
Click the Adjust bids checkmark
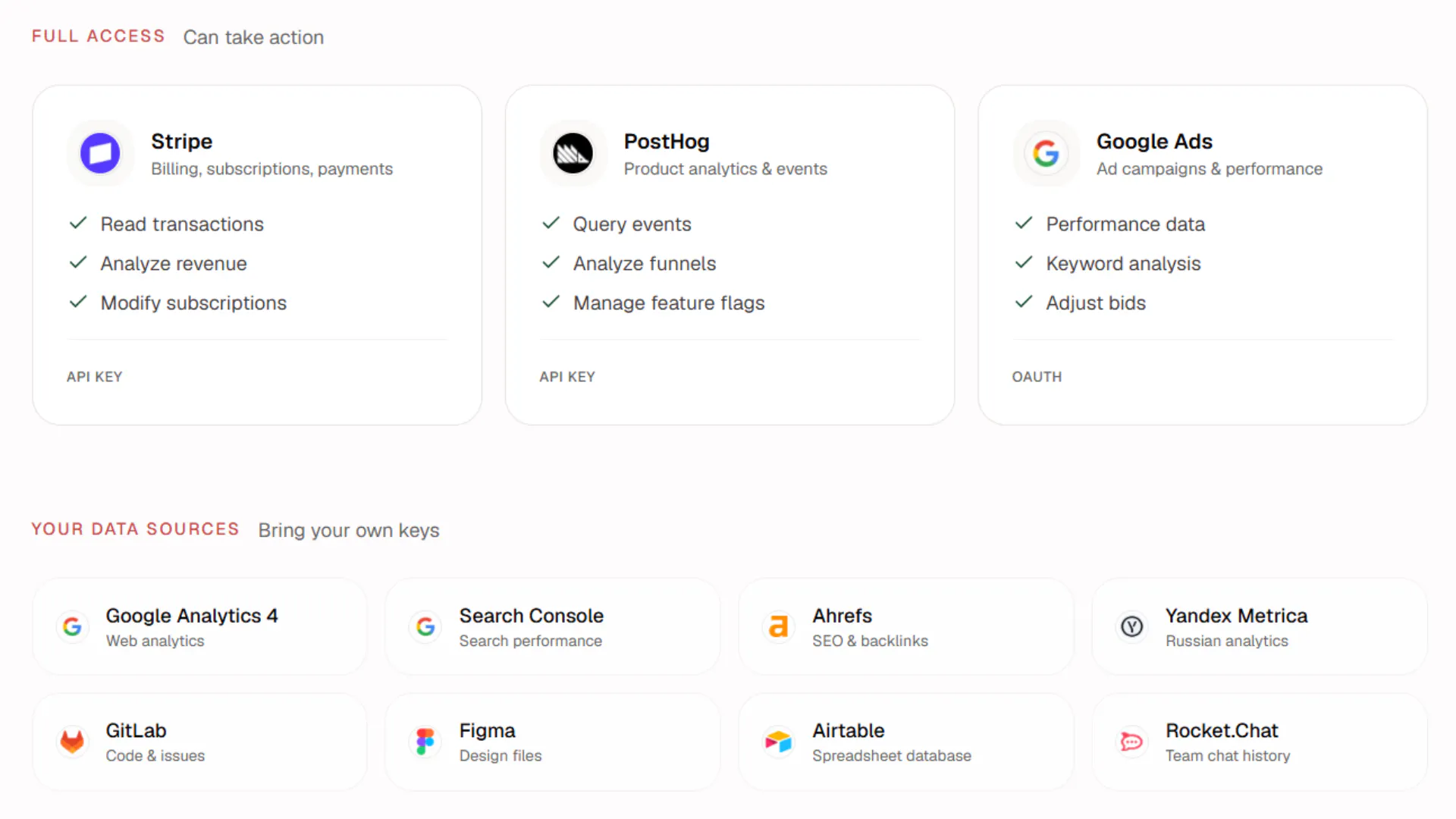[1024, 302]
